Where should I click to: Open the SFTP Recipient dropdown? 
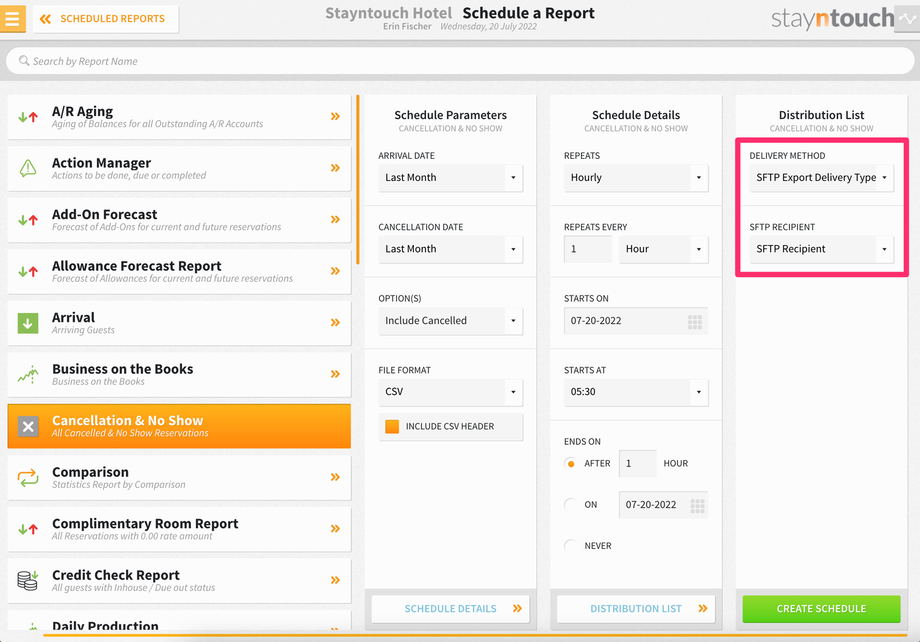821,249
